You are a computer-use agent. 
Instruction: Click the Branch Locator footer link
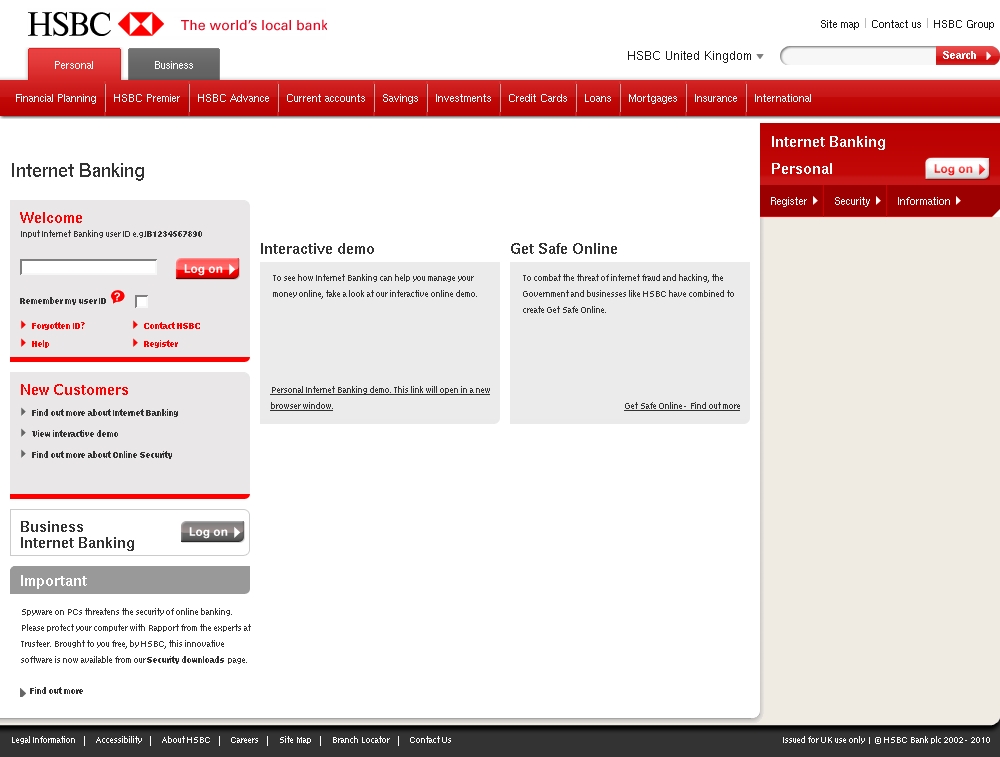[x=361, y=740]
